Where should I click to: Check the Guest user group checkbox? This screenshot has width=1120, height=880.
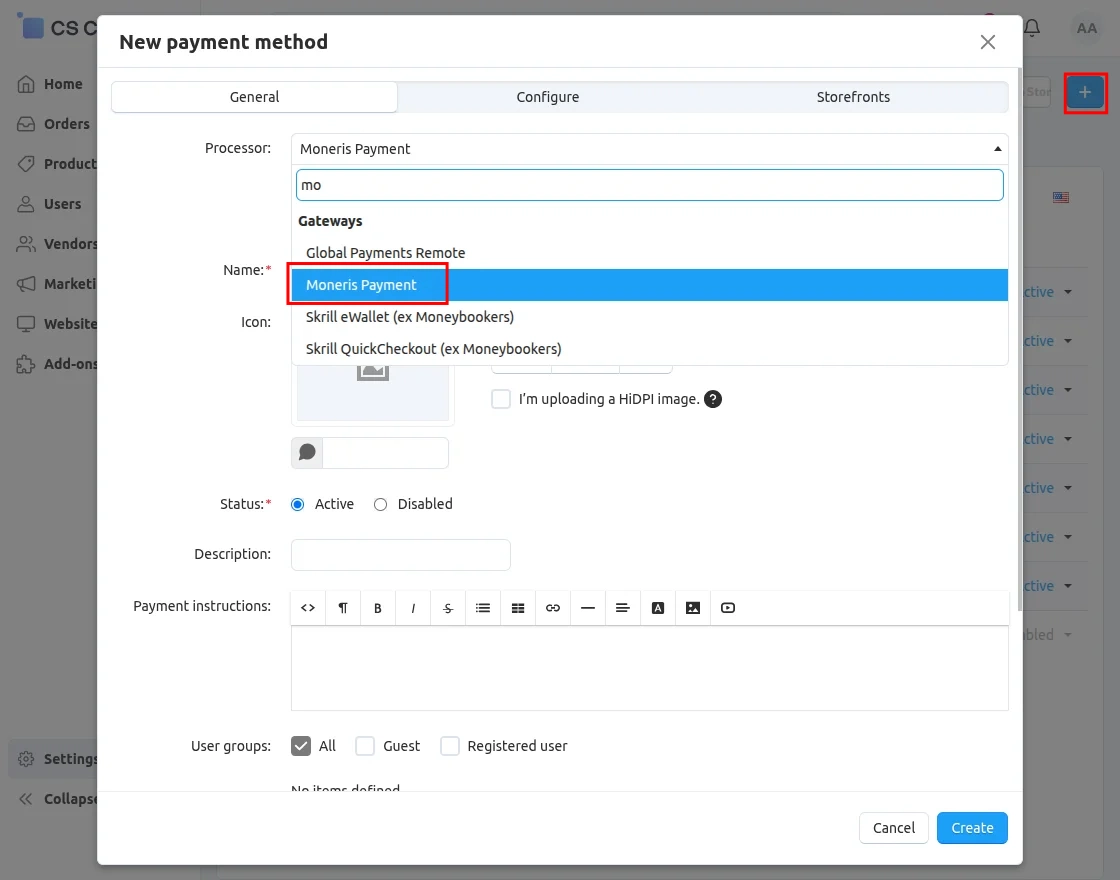[365, 746]
